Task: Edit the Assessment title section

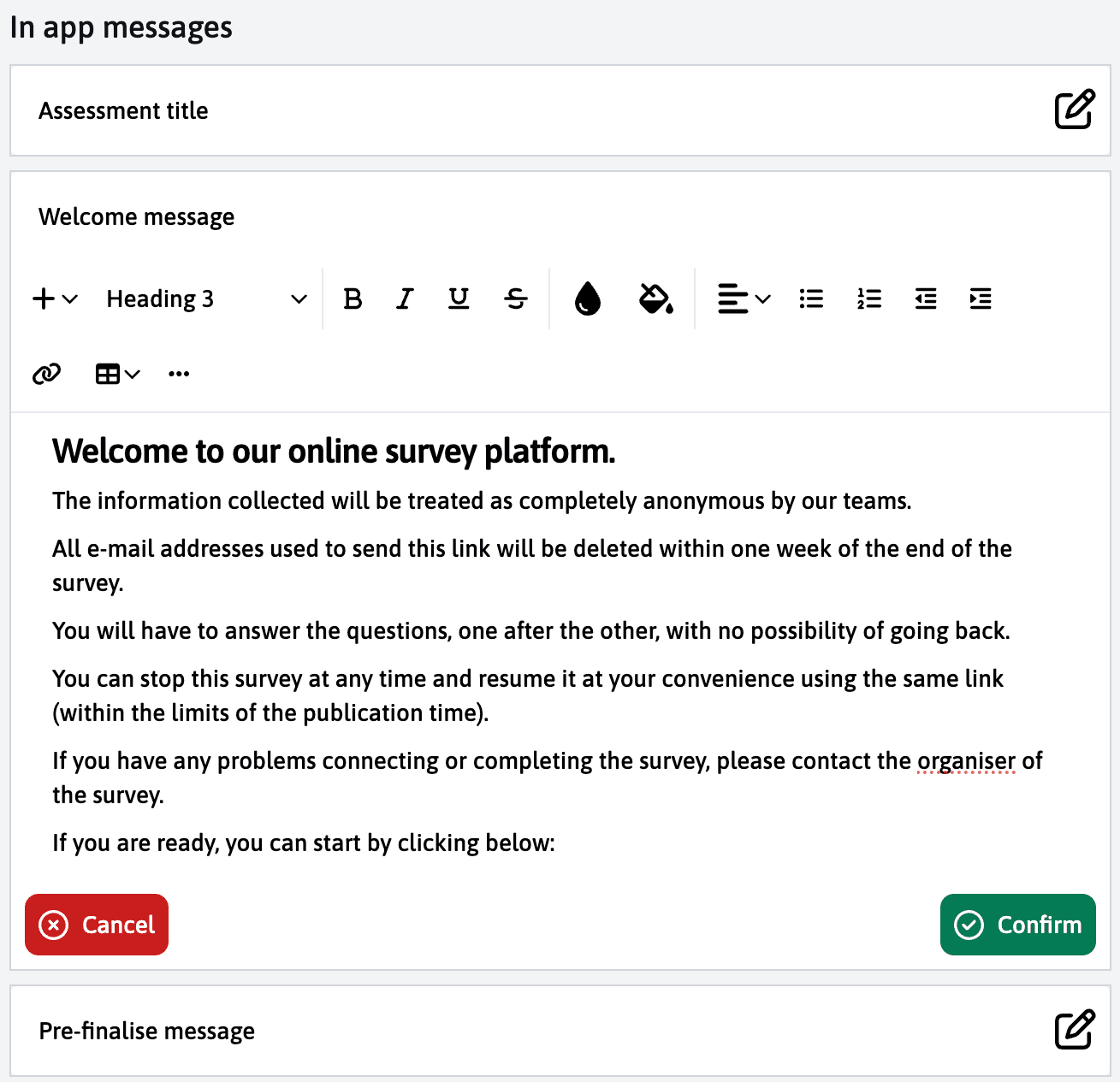Action: pyautogui.click(x=1074, y=109)
